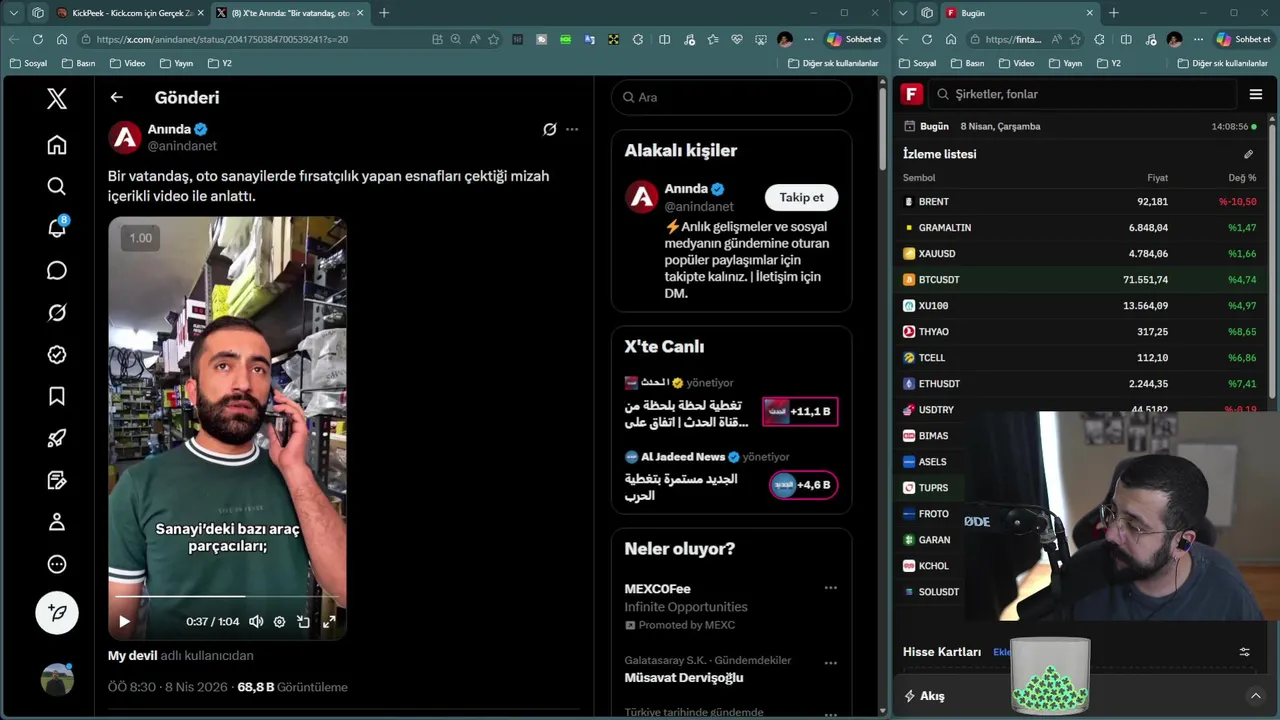Open tab actions dropdown in right window

click(903, 13)
